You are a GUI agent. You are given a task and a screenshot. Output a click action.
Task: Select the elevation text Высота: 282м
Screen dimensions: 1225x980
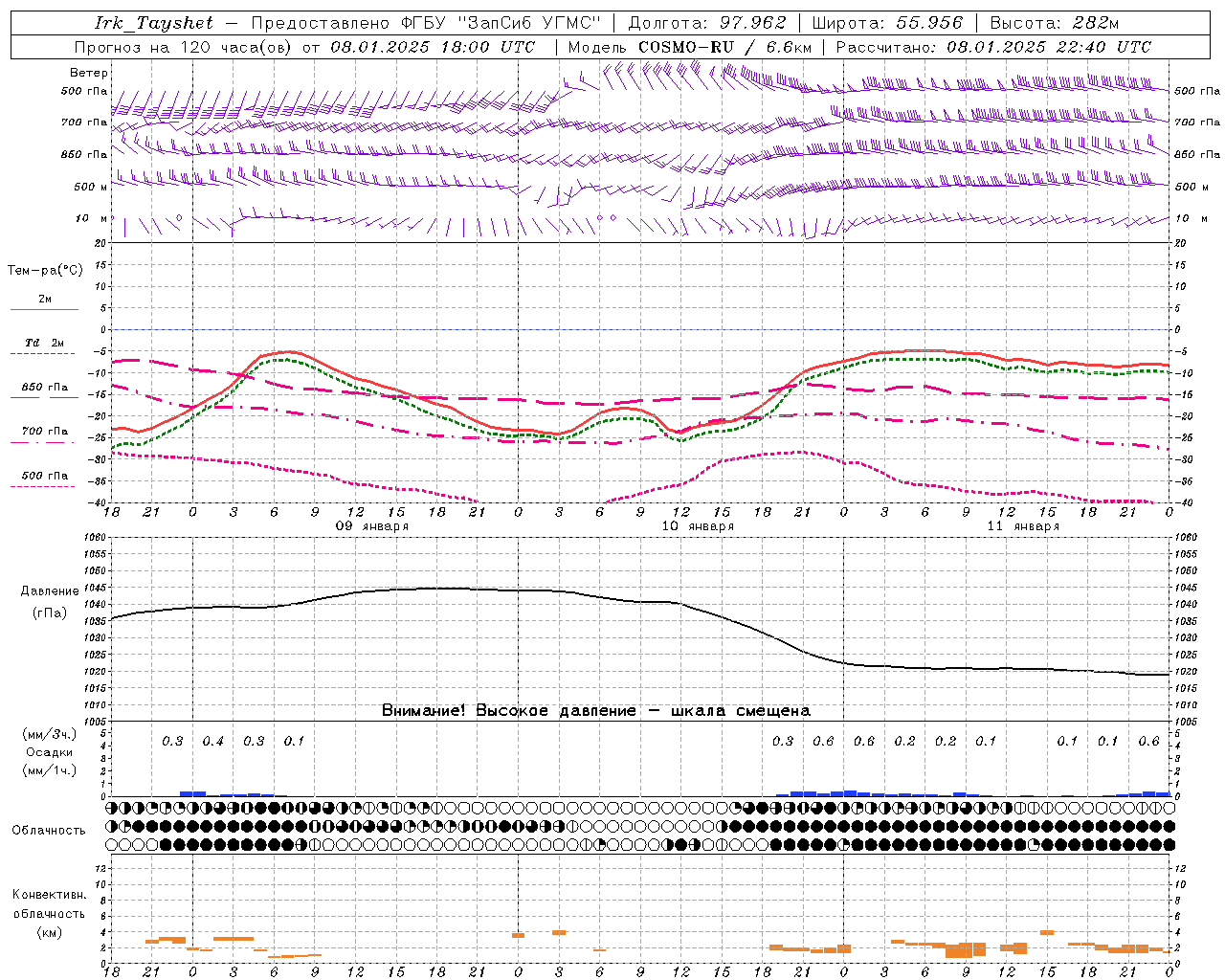[1055, 23]
